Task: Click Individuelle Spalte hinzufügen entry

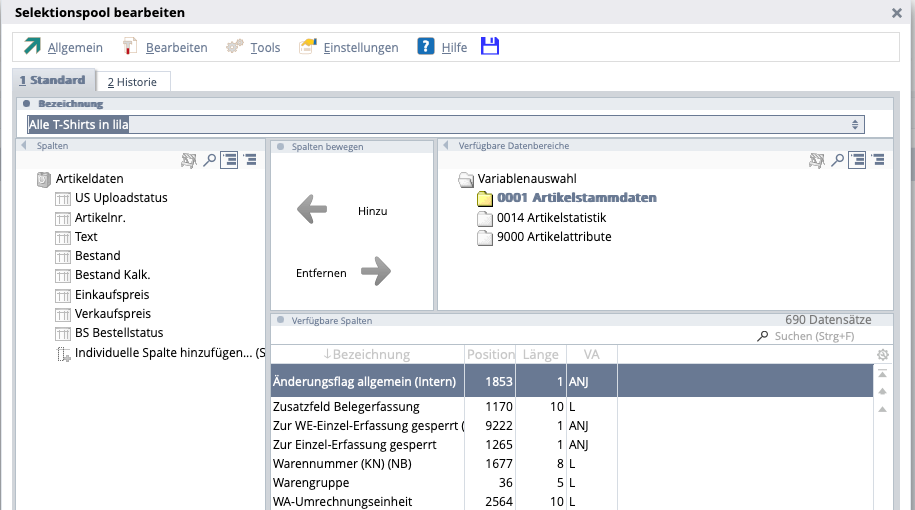Action: point(160,353)
